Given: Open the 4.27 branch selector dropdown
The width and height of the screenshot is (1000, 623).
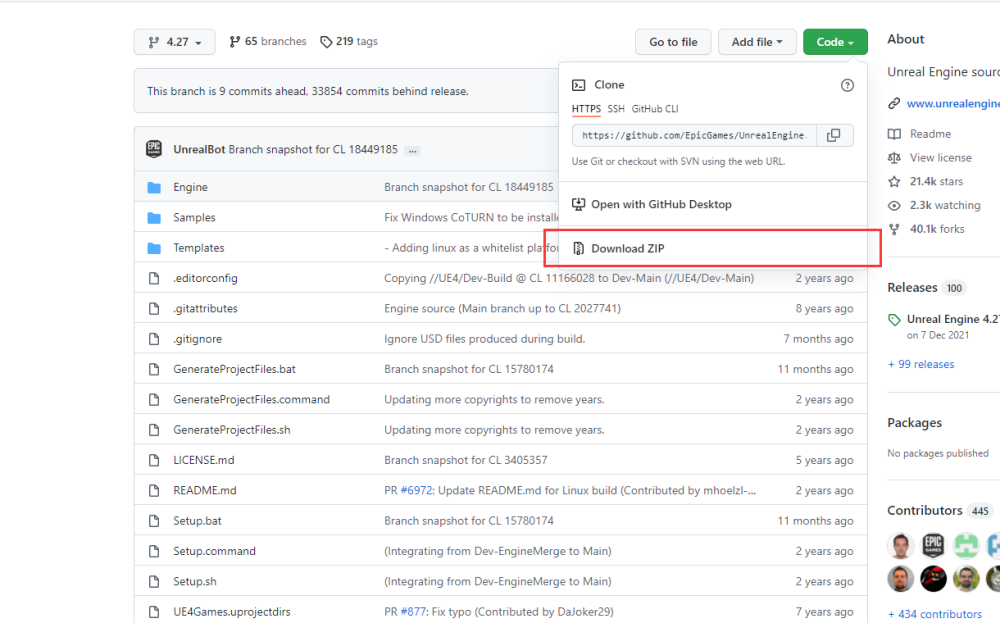Looking at the screenshot, I should (x=174, y=42).
